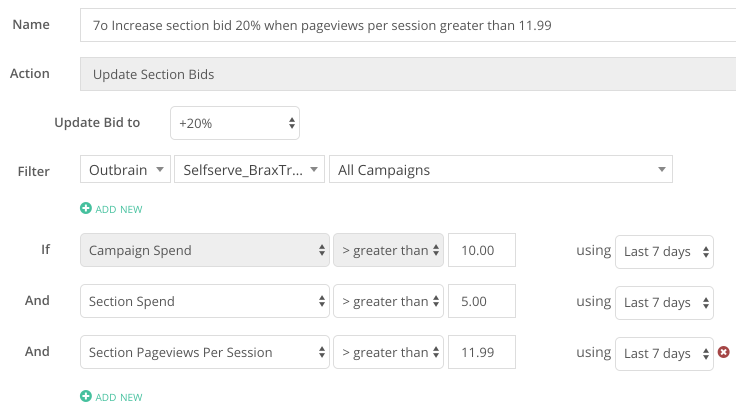The height and width of the screenshot is (409, 736).
Task: Click the rule Name text field
Action: (408, 25)
